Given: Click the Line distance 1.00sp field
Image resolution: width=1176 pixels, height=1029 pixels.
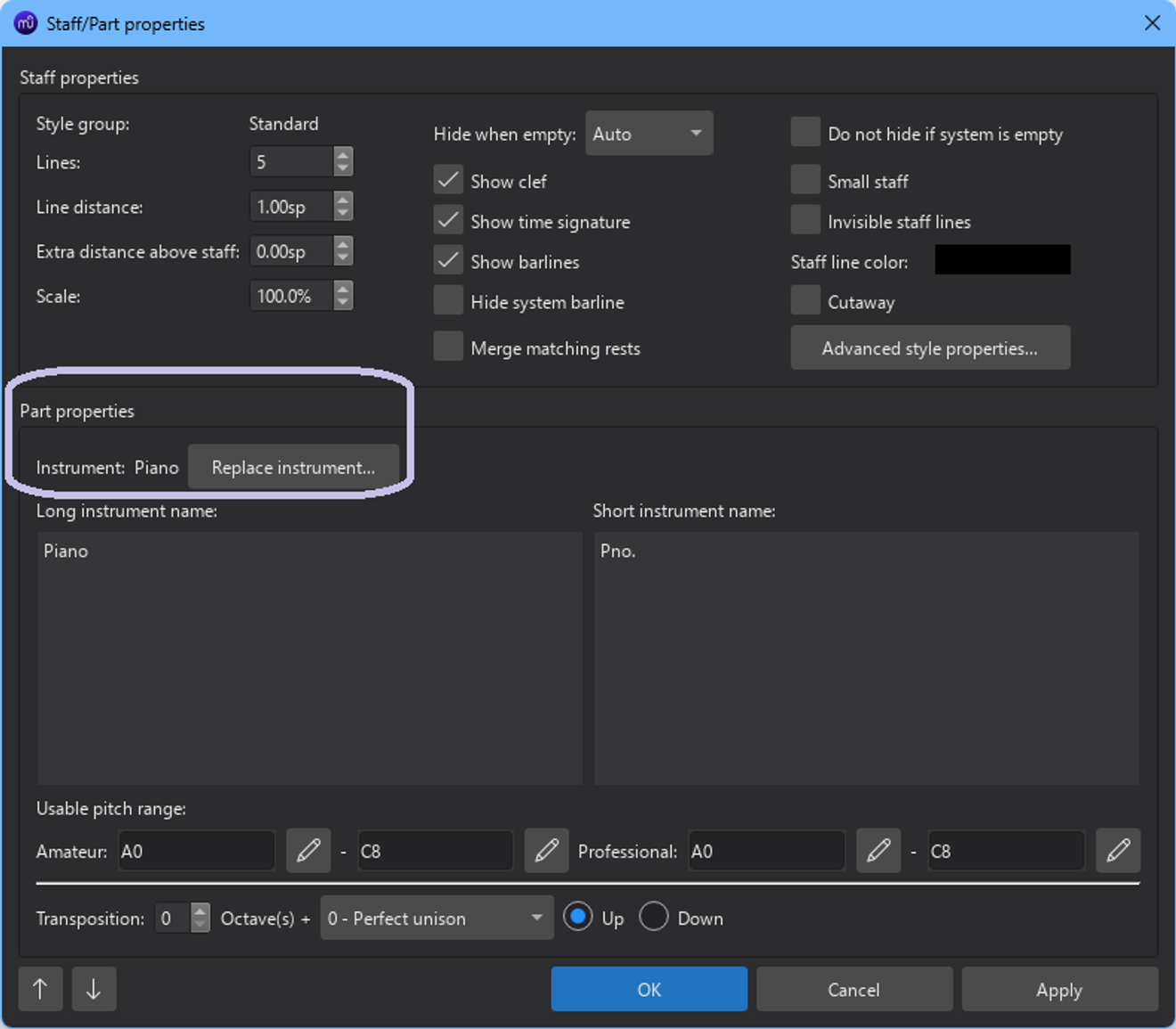Looking at the screenshot, I should [292, 207].
